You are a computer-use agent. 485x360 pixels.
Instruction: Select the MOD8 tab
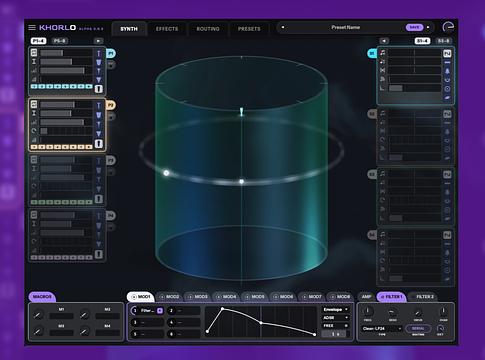pos(340,296)
